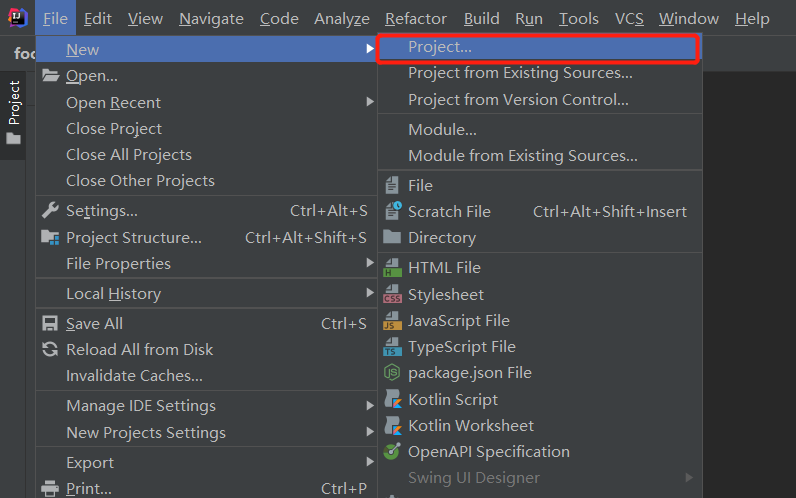
Task: Click the Kotlin Script icon
Action: [x=392, y=399]
